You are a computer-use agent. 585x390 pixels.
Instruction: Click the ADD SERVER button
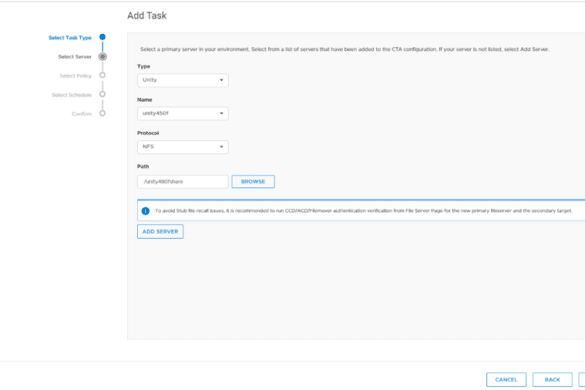[x=160, y=231]
